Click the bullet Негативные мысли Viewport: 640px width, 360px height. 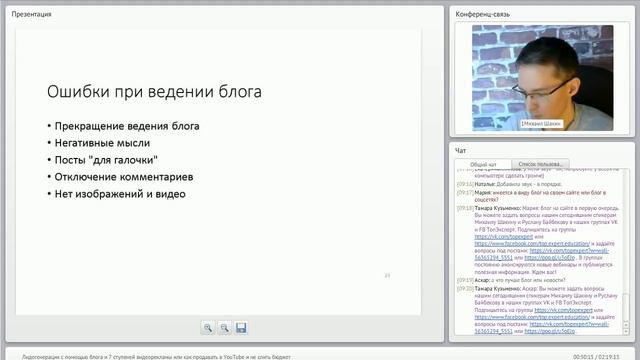pos(102,143)
